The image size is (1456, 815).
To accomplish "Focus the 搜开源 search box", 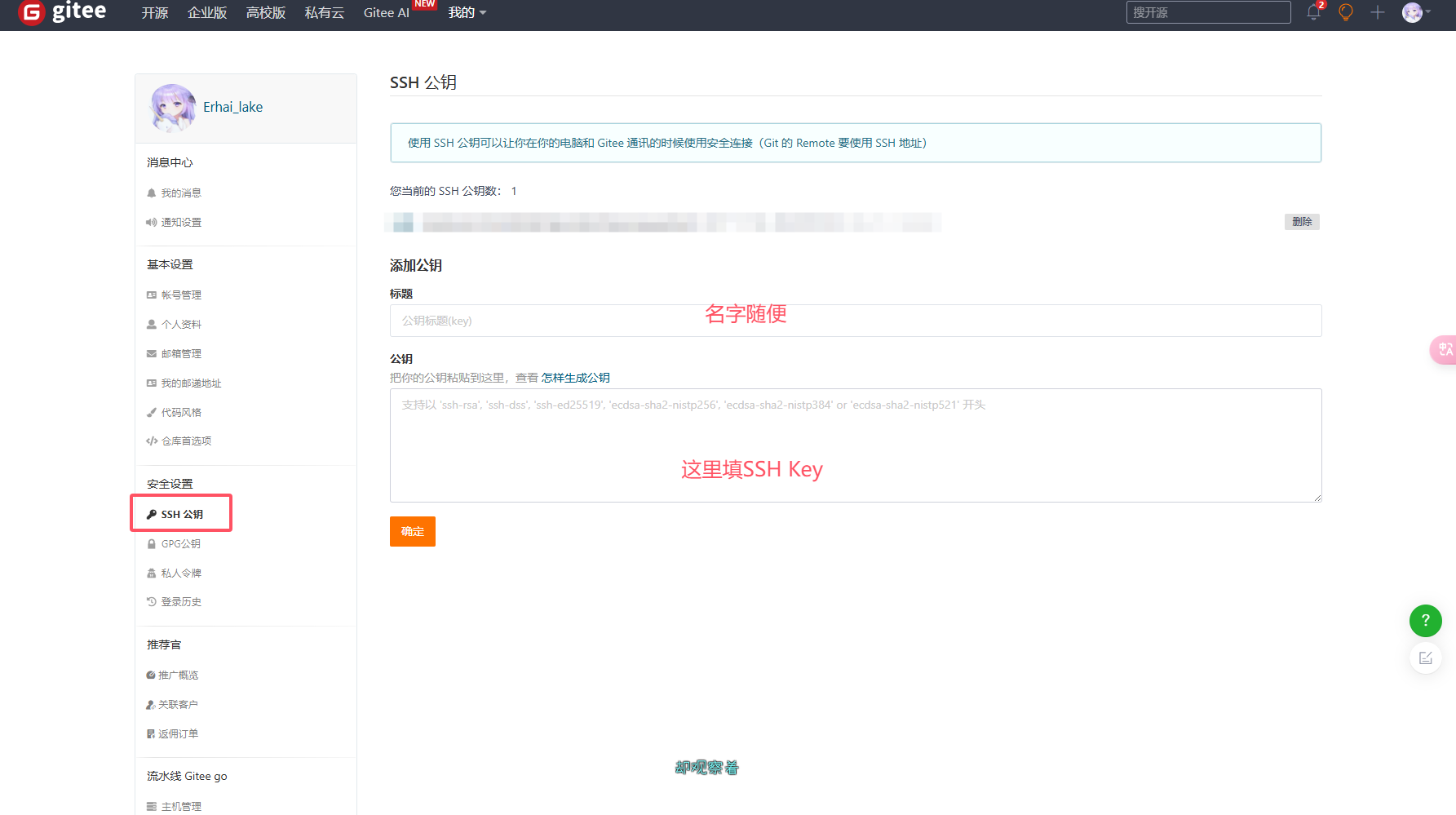I will (1207, 12).
